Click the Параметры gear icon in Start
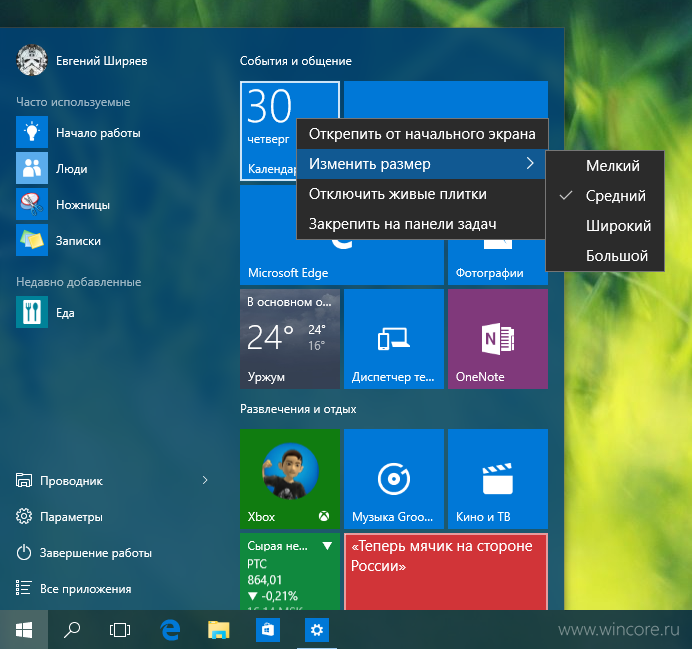Image resolution: width=692 pixels, height=649 pixels. pyautogui.click(x=24, y=516)
